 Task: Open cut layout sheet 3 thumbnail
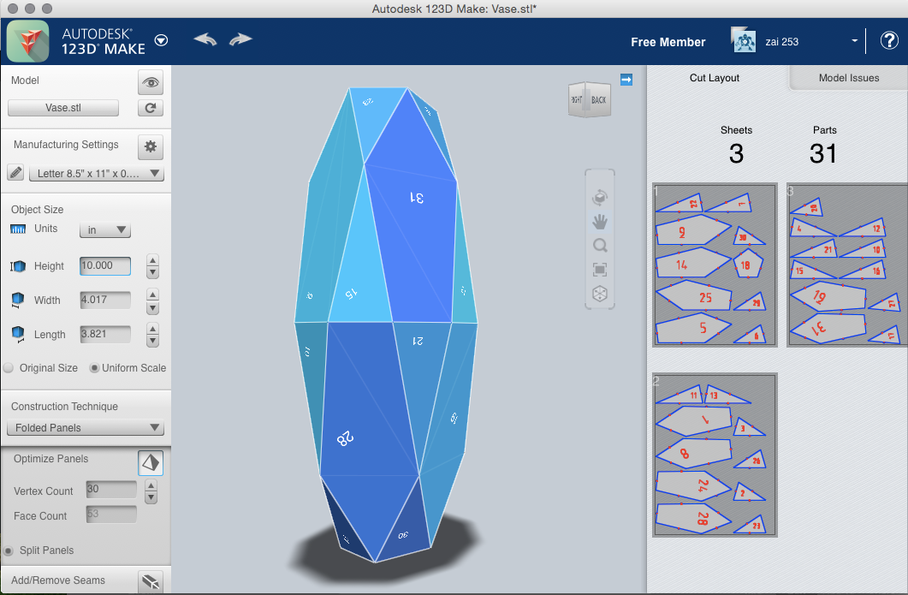pyautogui.click(x=847, y=265)
